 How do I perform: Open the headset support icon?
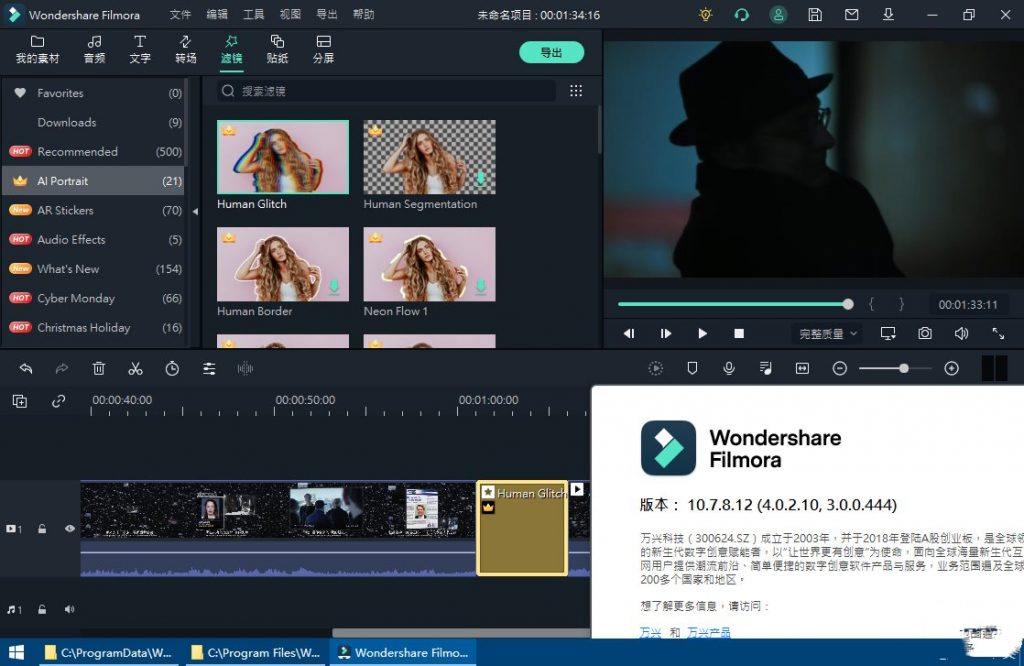[741, 14]
